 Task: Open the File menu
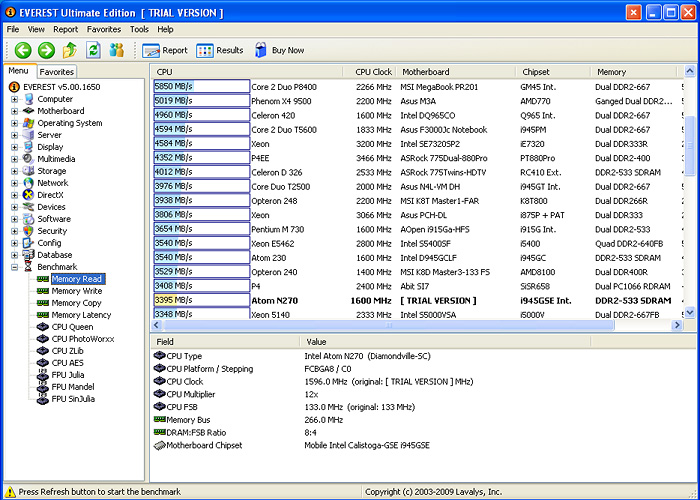(12, 29)
